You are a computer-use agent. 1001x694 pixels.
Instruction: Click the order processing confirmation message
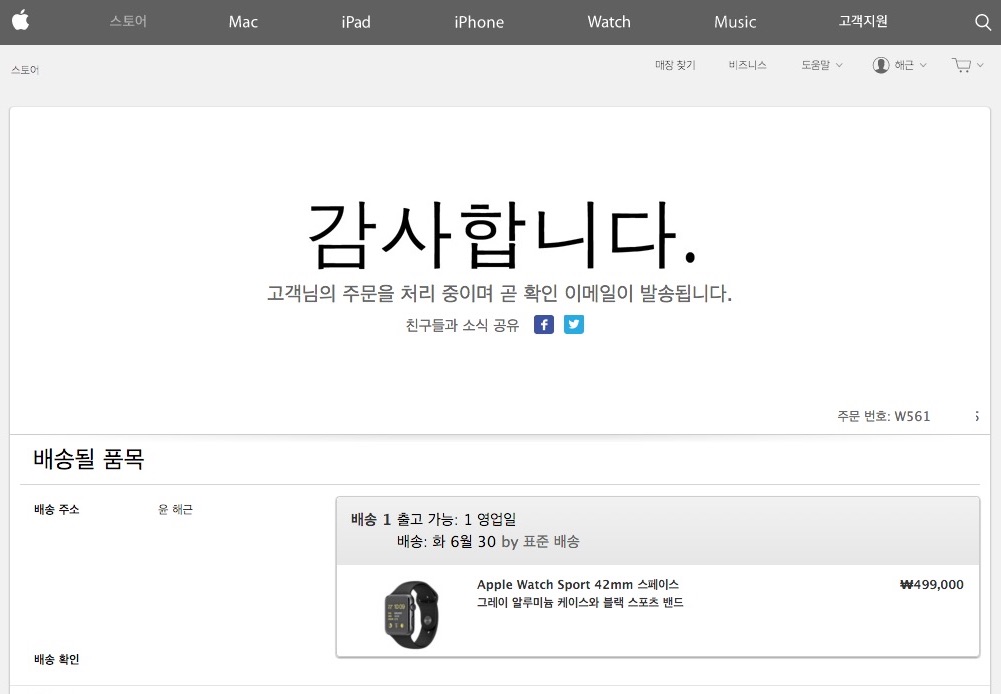pos(499,294)
